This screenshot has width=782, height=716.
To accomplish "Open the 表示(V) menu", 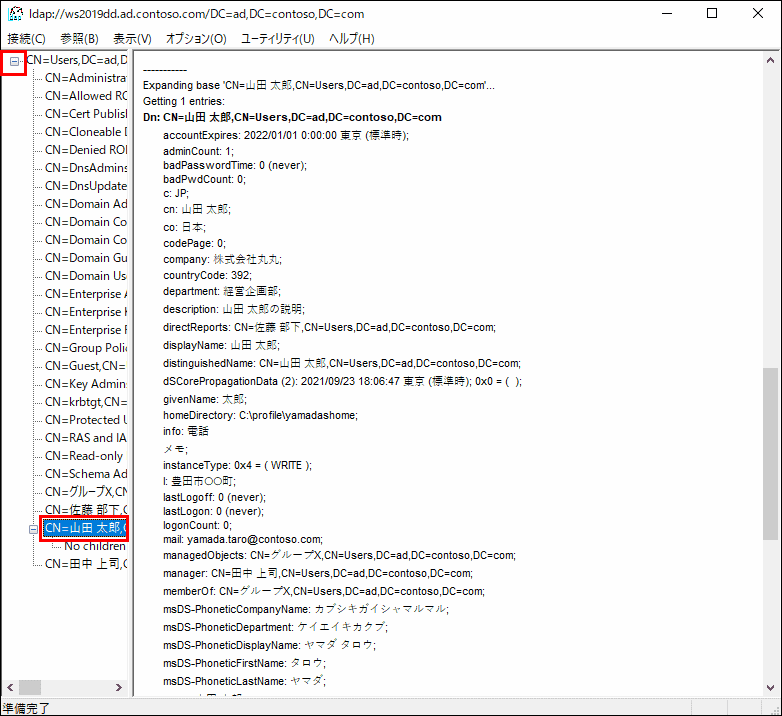I will click(x=132, y=39).
